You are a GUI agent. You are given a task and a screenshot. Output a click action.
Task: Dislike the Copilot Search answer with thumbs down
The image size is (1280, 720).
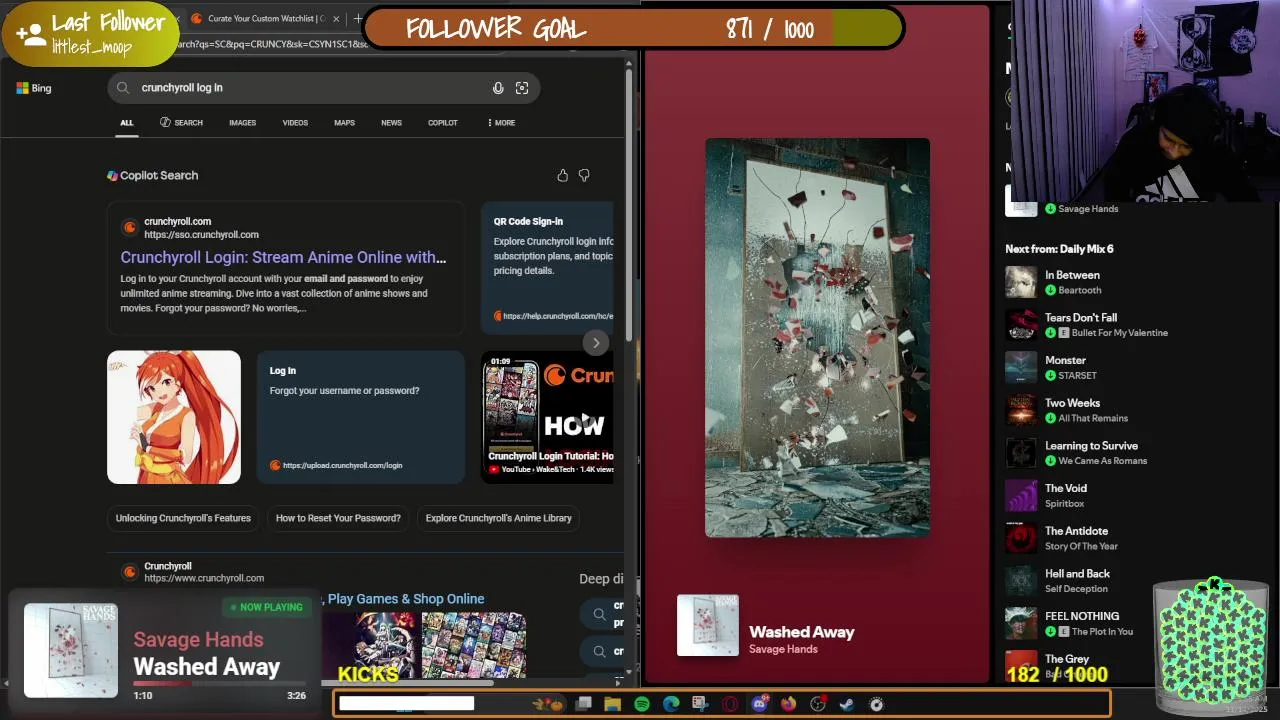tap(584, 175)
